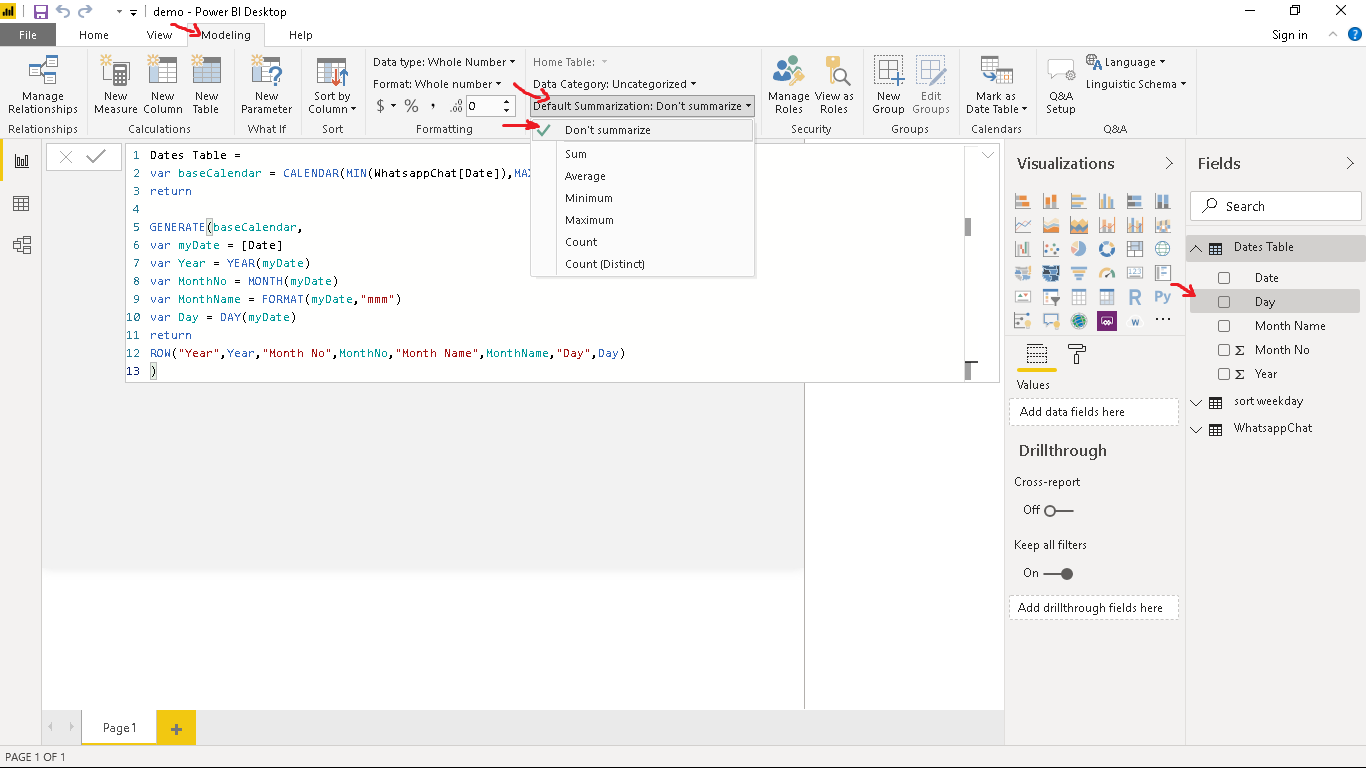Open the Manage Relationships dialog

tap(42, 86)
